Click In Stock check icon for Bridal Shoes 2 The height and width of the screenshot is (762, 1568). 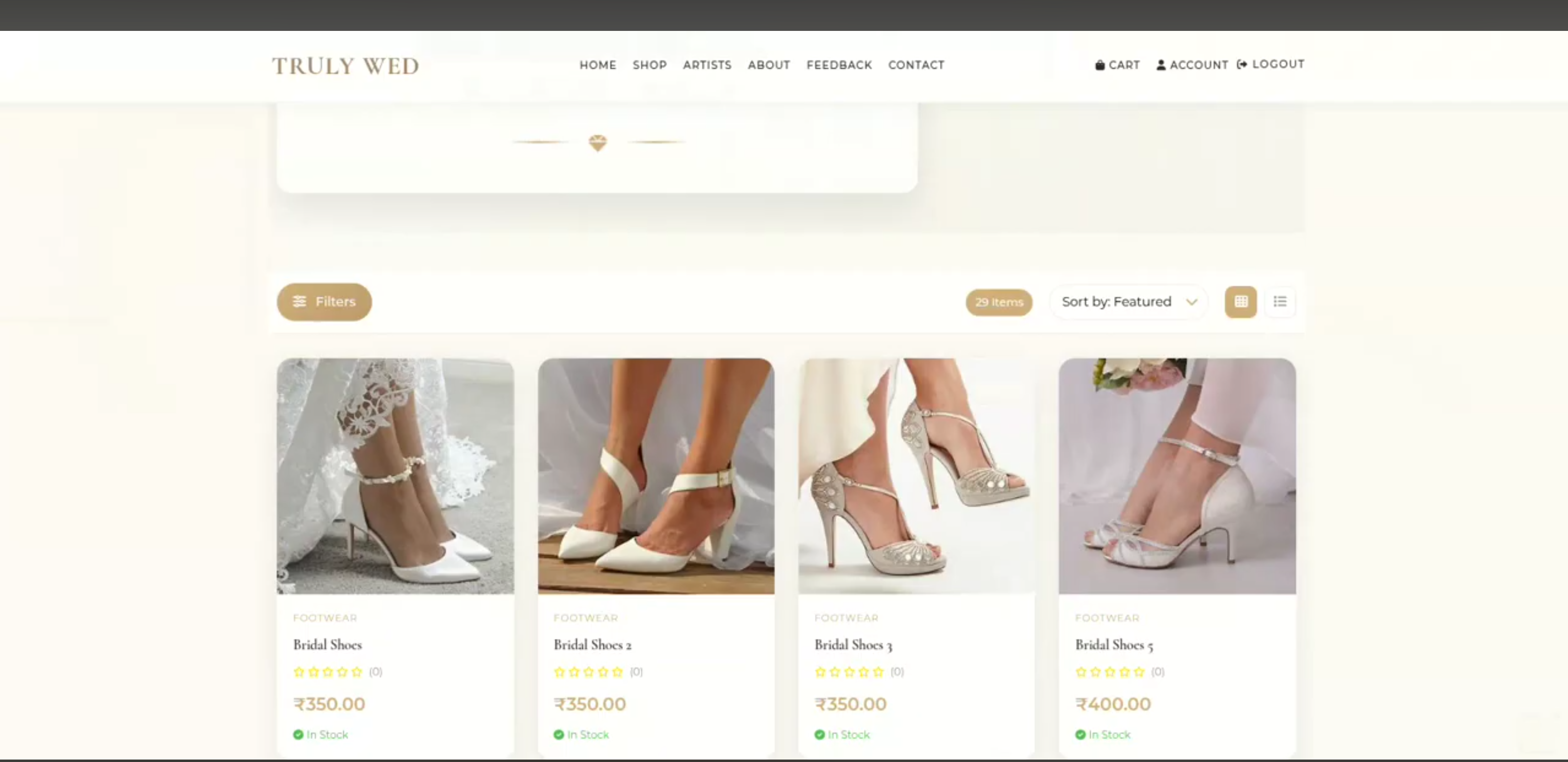click(558, 735)
